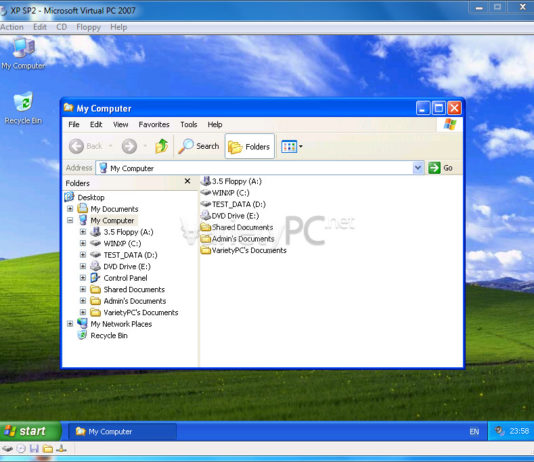This screenshot has width=534, height=462.
Task: Expand Shared Documents tree node
Action: point(83,289)
